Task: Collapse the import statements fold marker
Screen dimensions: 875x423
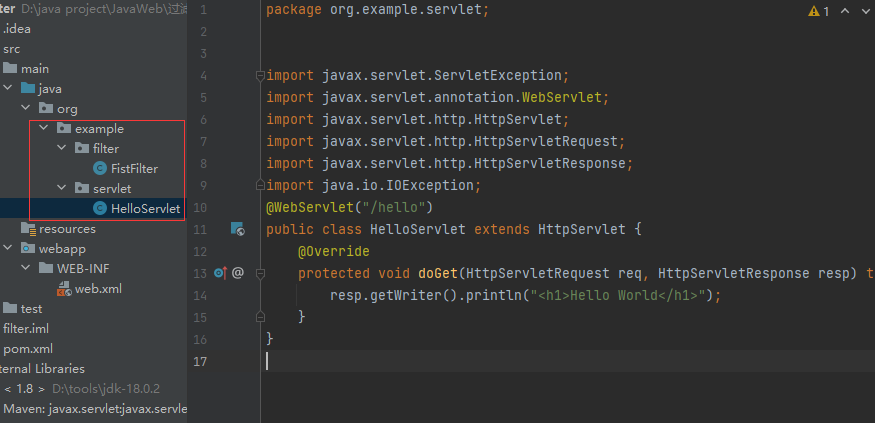Action: [259, 75]
